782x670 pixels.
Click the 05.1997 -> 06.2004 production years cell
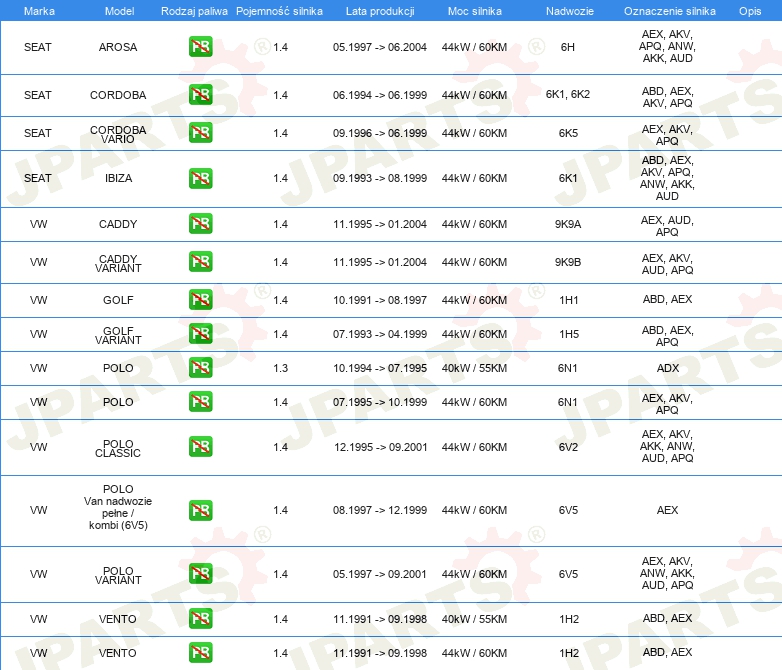coord(380,47)
